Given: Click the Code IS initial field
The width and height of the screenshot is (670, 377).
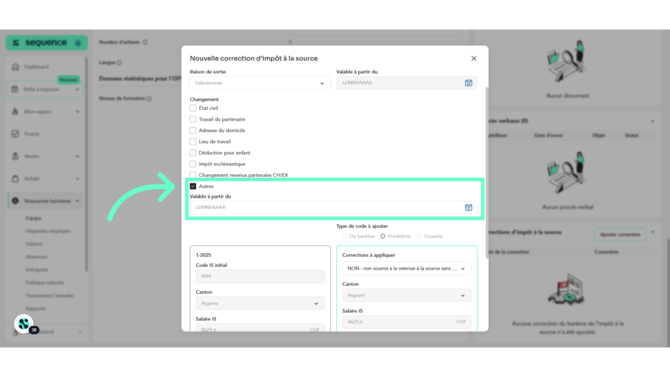Looking at the screenshot, I should (260, 276).
